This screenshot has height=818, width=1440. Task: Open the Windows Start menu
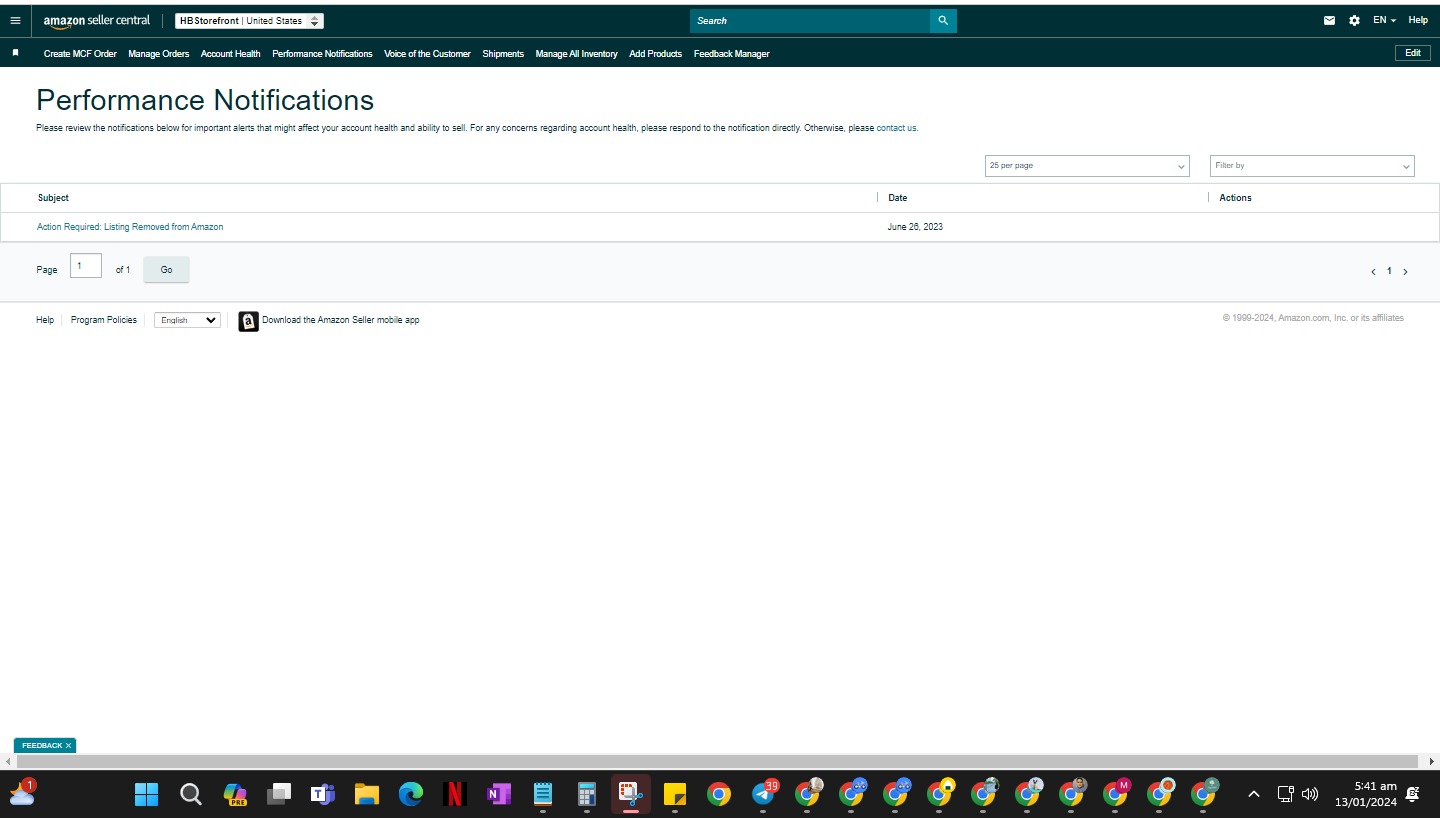(146, 794)
